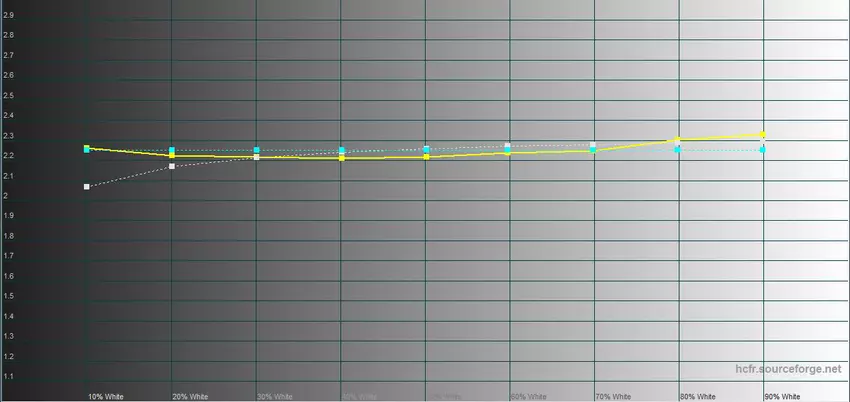Click the 2.2 gamma value on y-axis
The height and width of the screenshot is (402, 850).
(x=8, y=156)
